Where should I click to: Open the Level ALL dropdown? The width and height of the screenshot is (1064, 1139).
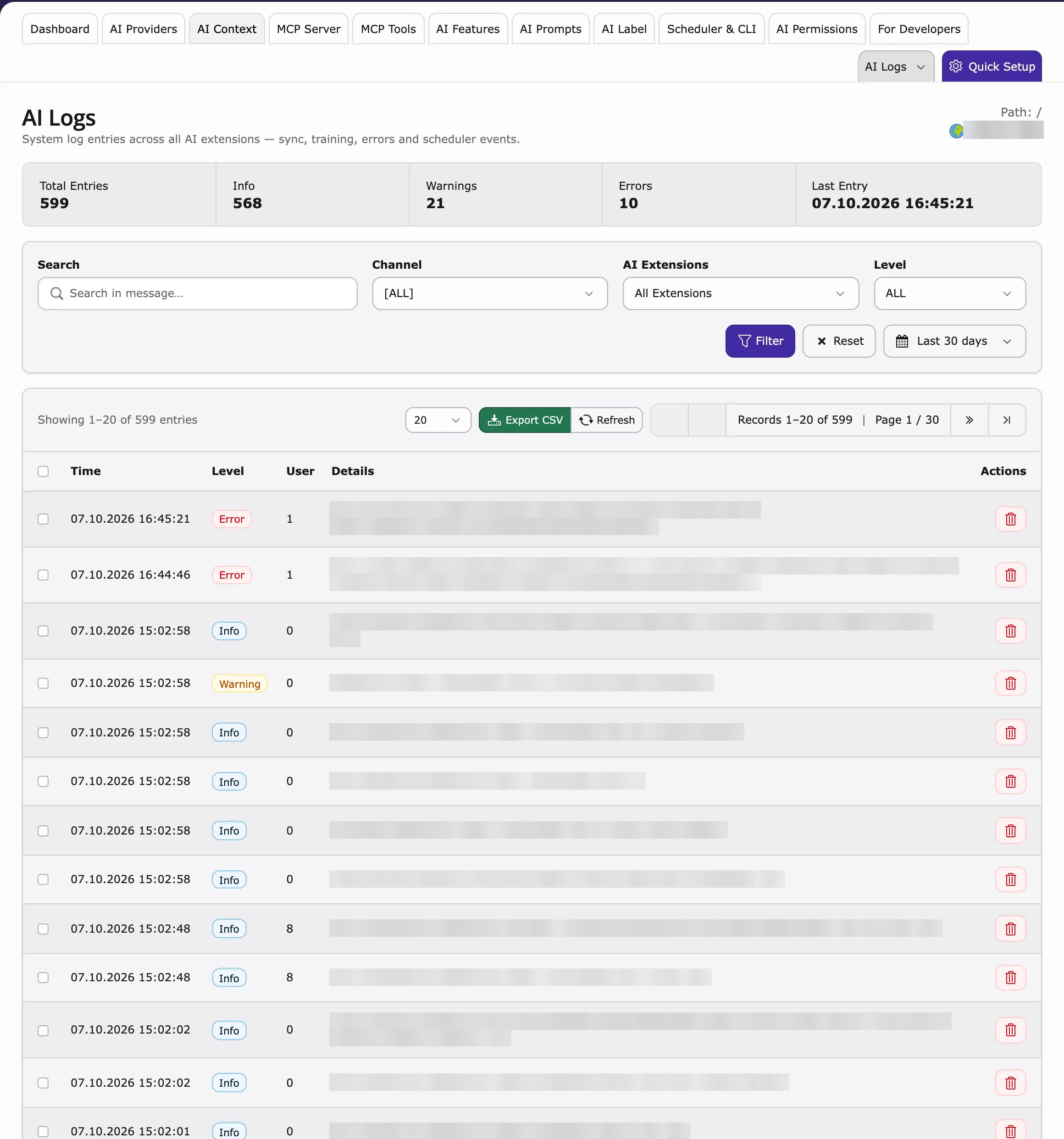[949, 293]
